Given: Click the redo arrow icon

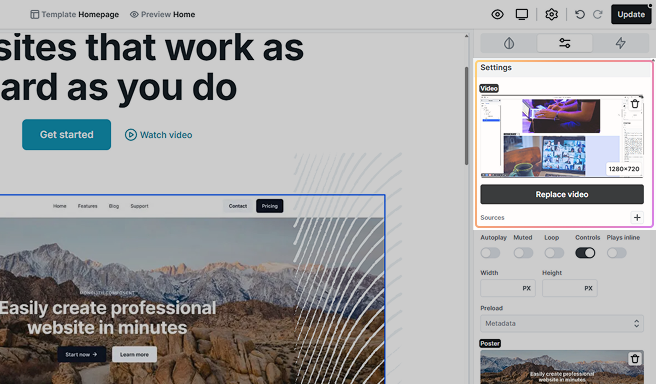Looking at the screenshot, I should click(597, 15).
